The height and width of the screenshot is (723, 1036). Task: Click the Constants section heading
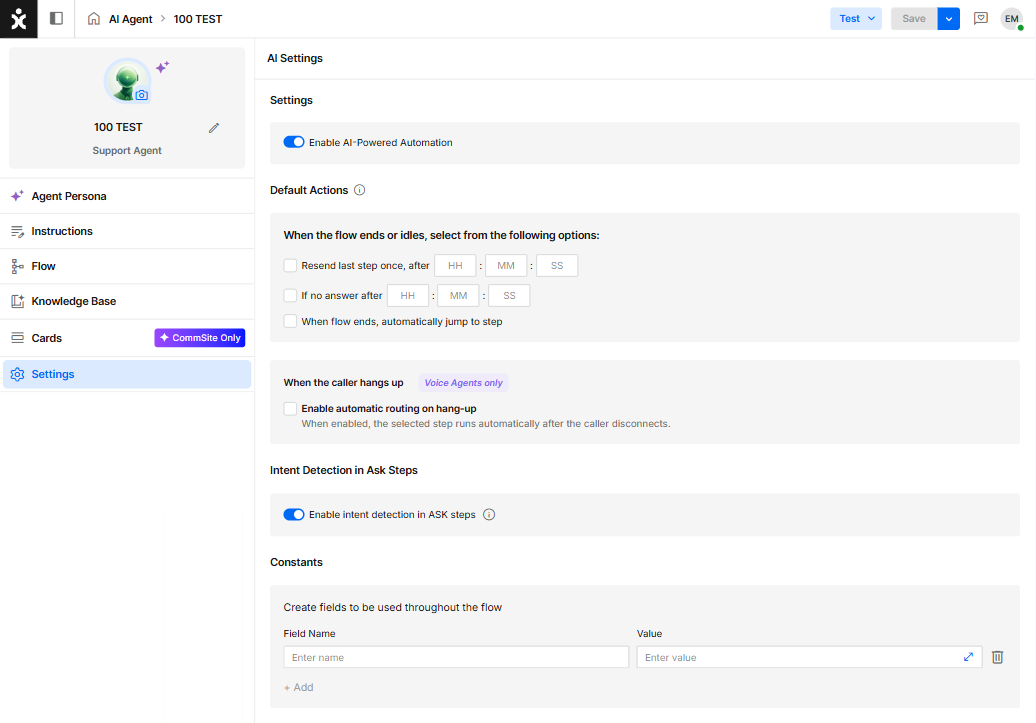click(296, 562)
